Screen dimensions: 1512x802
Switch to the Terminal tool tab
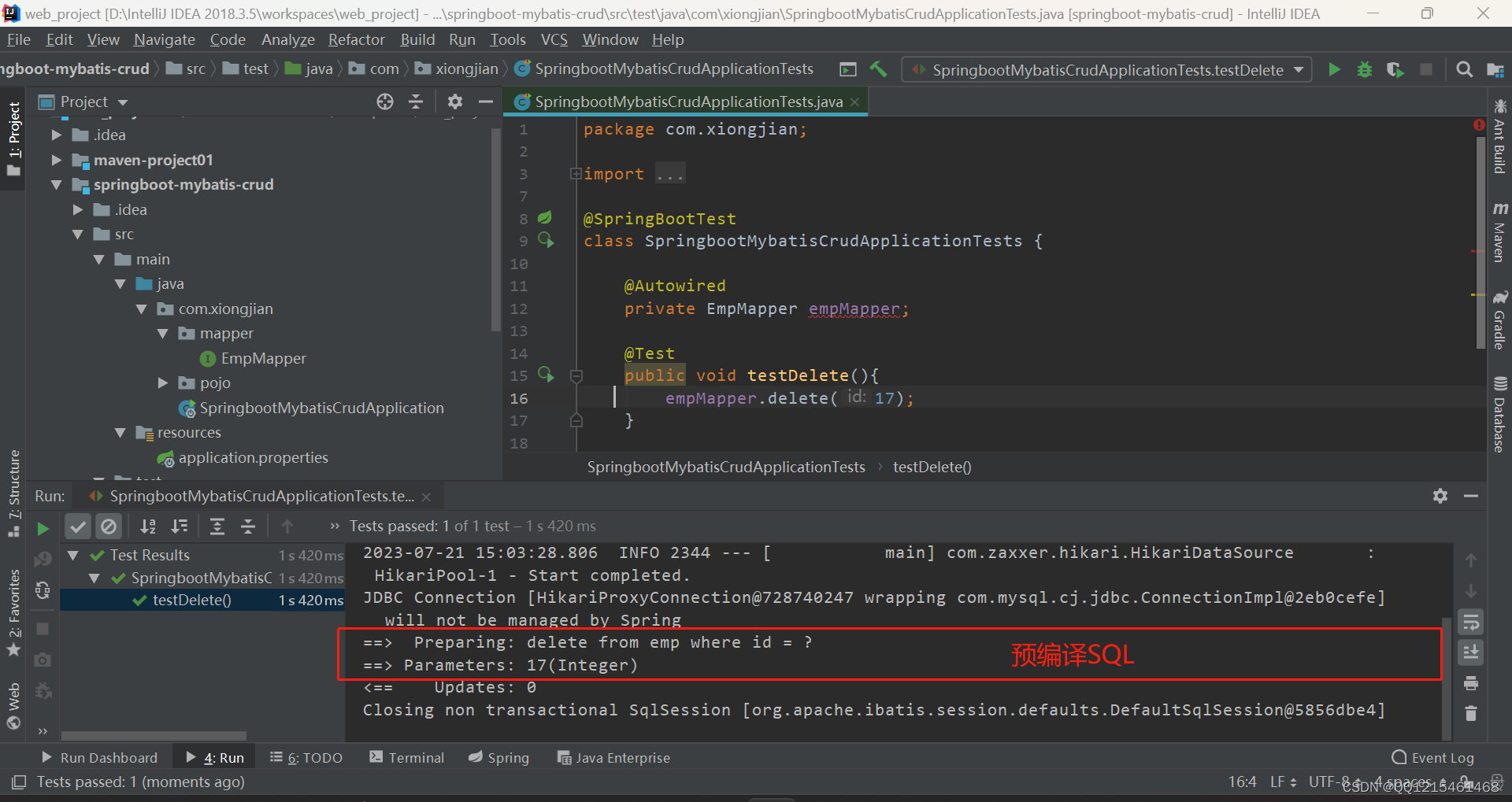point(406,757)
